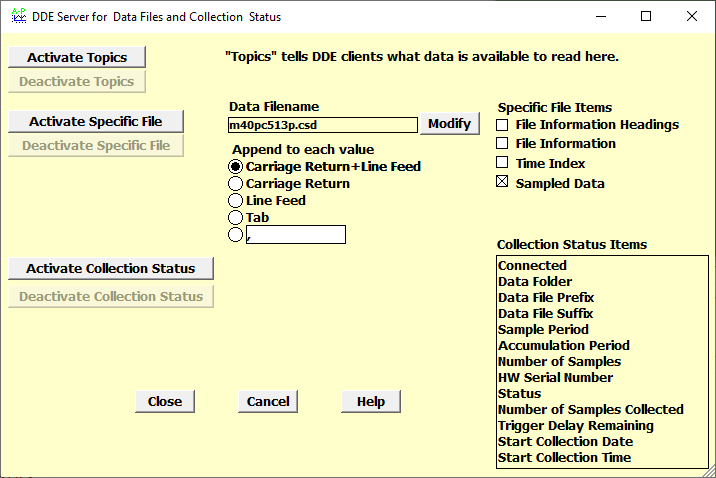This screenshot has height=478, width=716.
Task: Click the DDE Server title bar app icon
Action: pyautogui.click(x=18, y=17)
